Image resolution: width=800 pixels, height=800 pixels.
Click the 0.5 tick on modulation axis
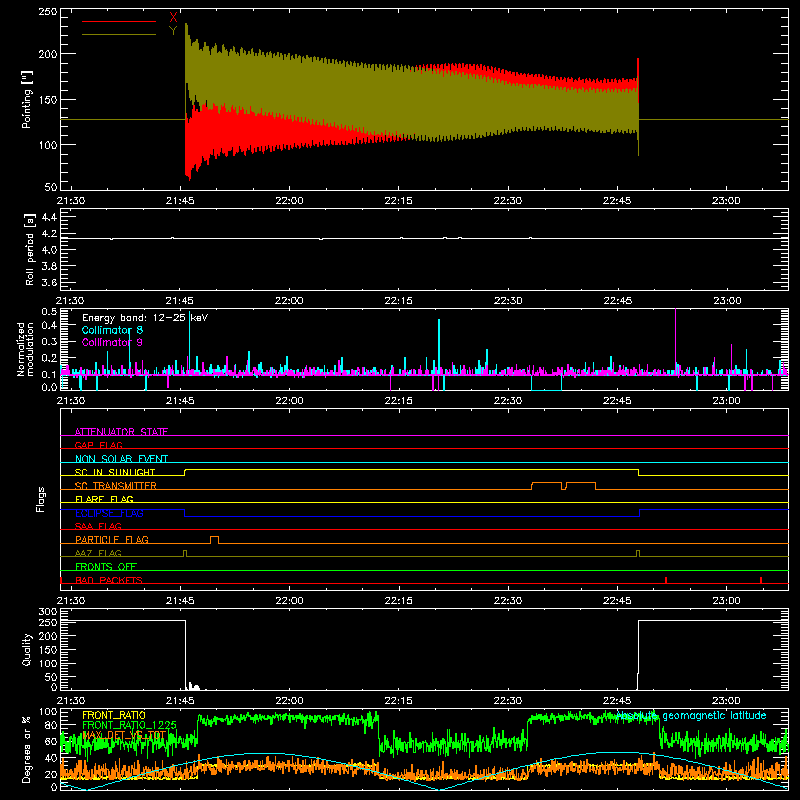tap(49, 312)
